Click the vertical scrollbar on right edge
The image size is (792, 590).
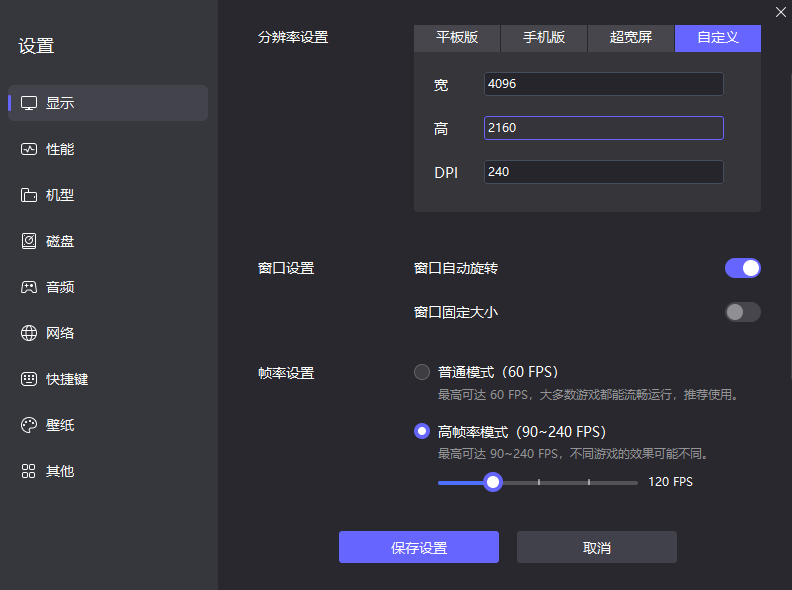[x=790, y=227]
